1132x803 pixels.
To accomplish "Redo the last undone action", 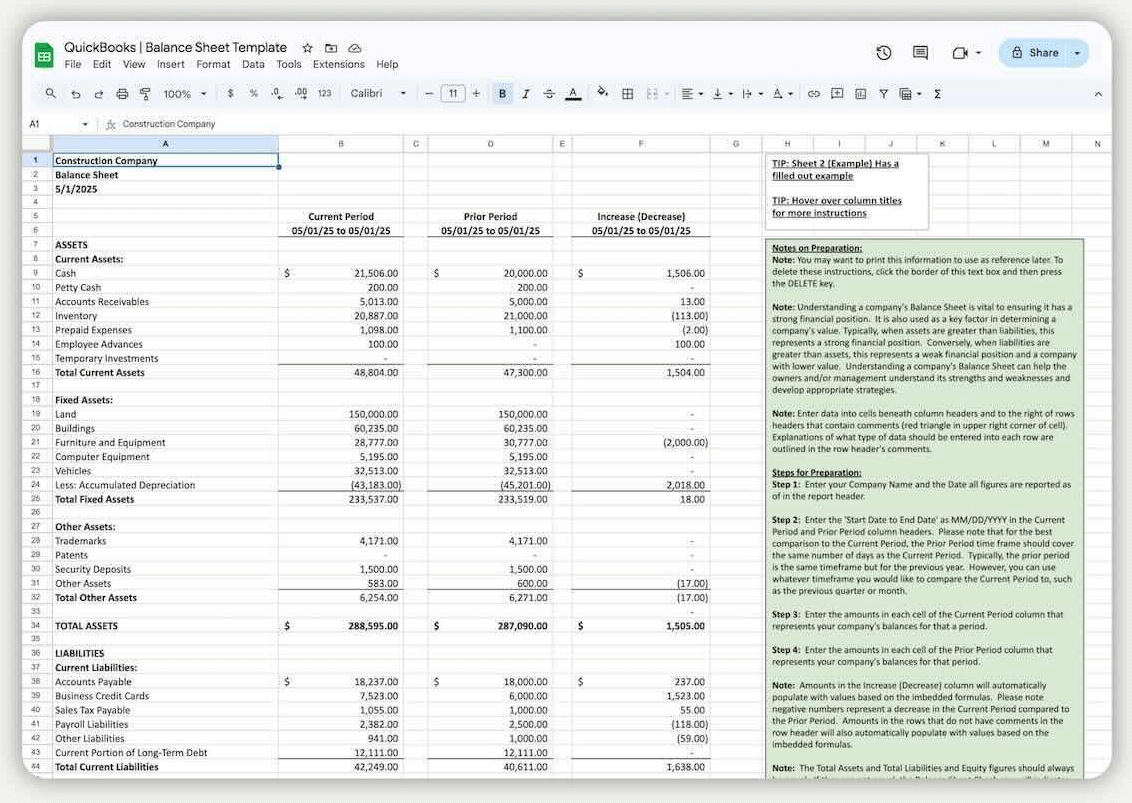I will 99,94.
